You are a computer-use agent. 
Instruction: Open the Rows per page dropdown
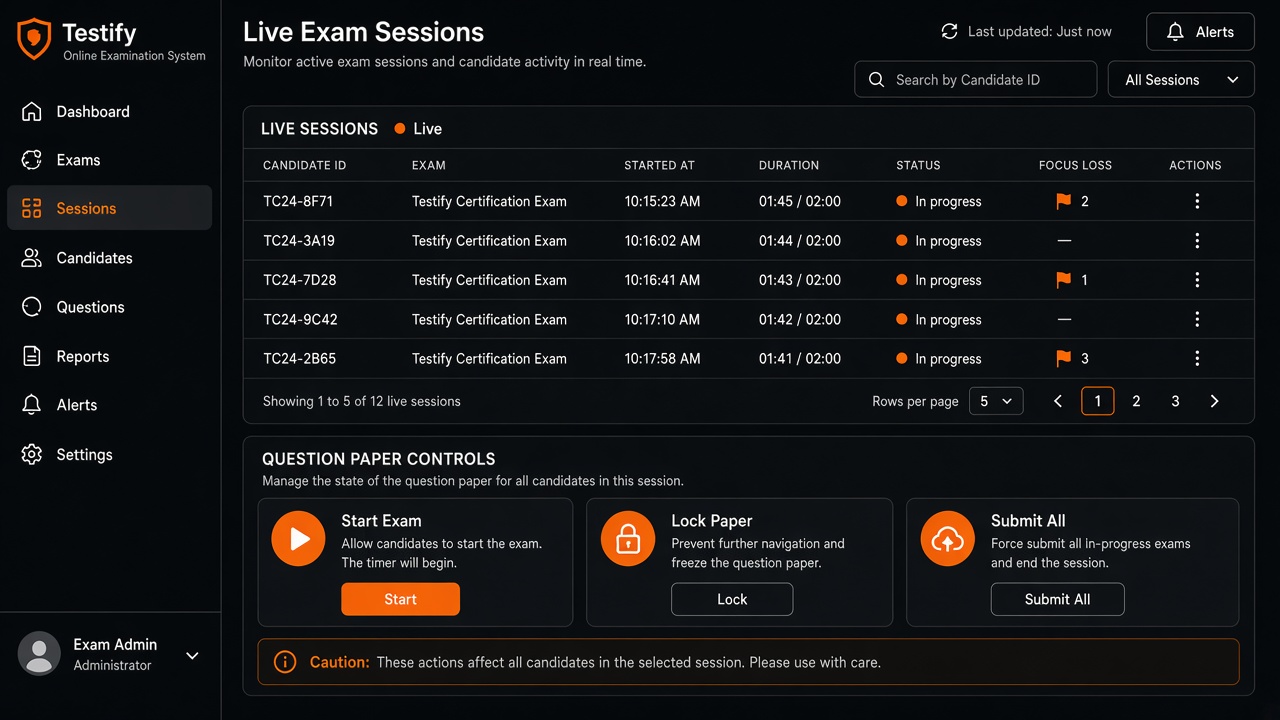[996, 401]
